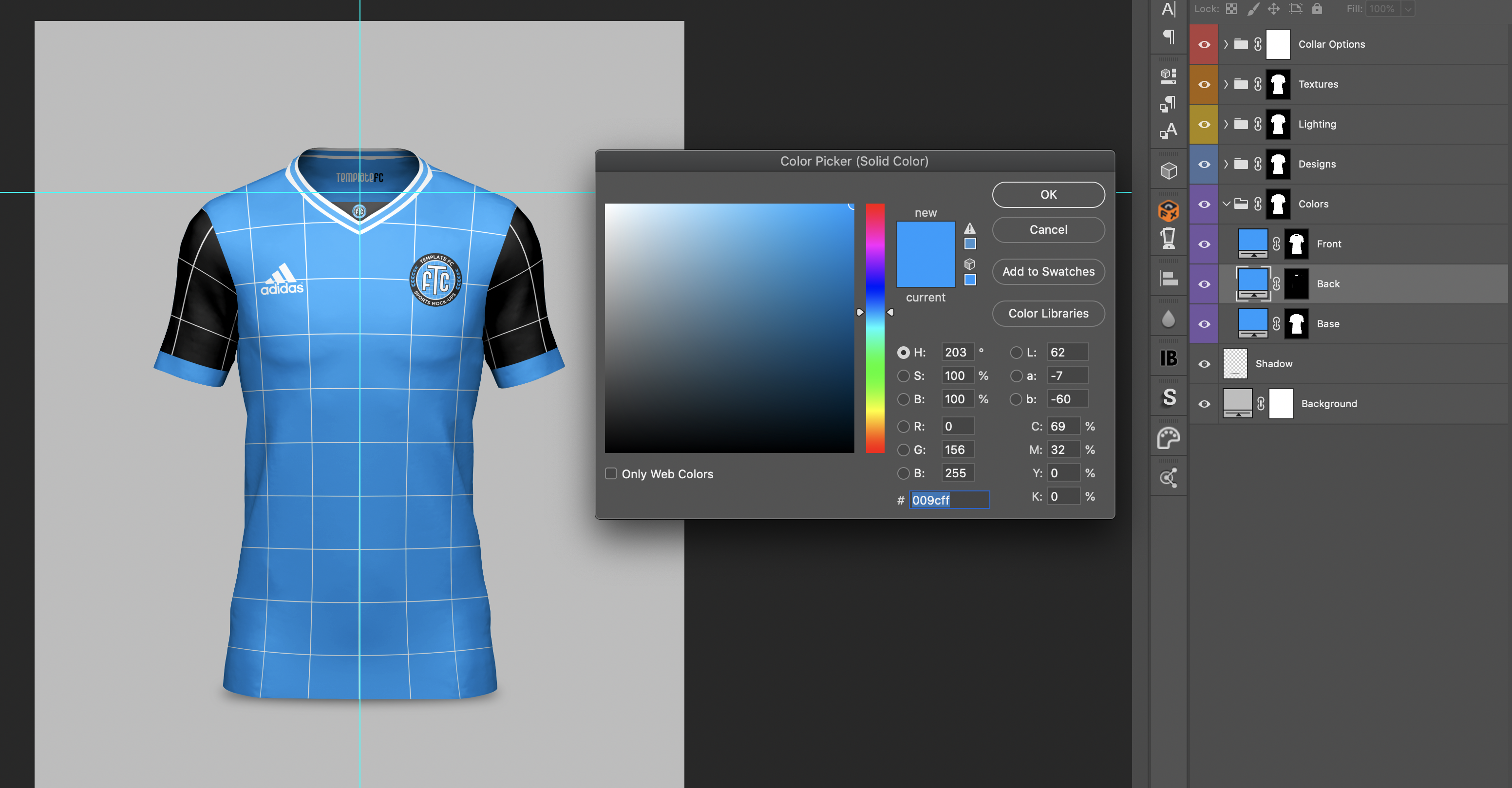Click the orange FX plugin icon
This screenshot has width=1512, height=788.
[1168, 211]
